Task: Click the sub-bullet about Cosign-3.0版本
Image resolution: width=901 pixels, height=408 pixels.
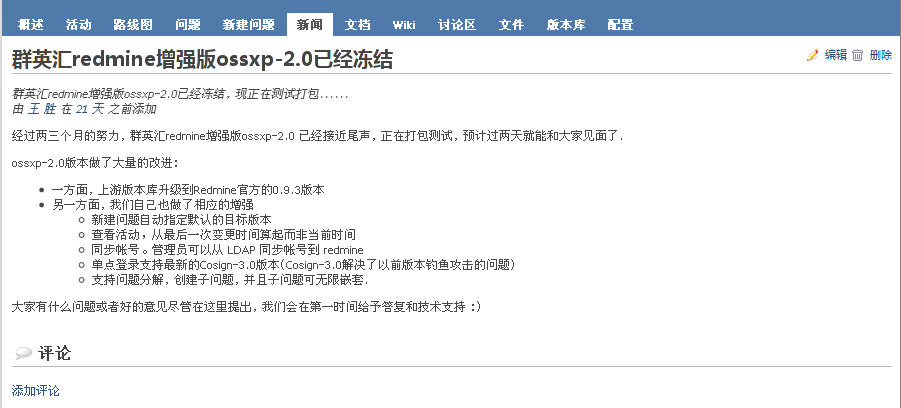Action: [303, 264]
